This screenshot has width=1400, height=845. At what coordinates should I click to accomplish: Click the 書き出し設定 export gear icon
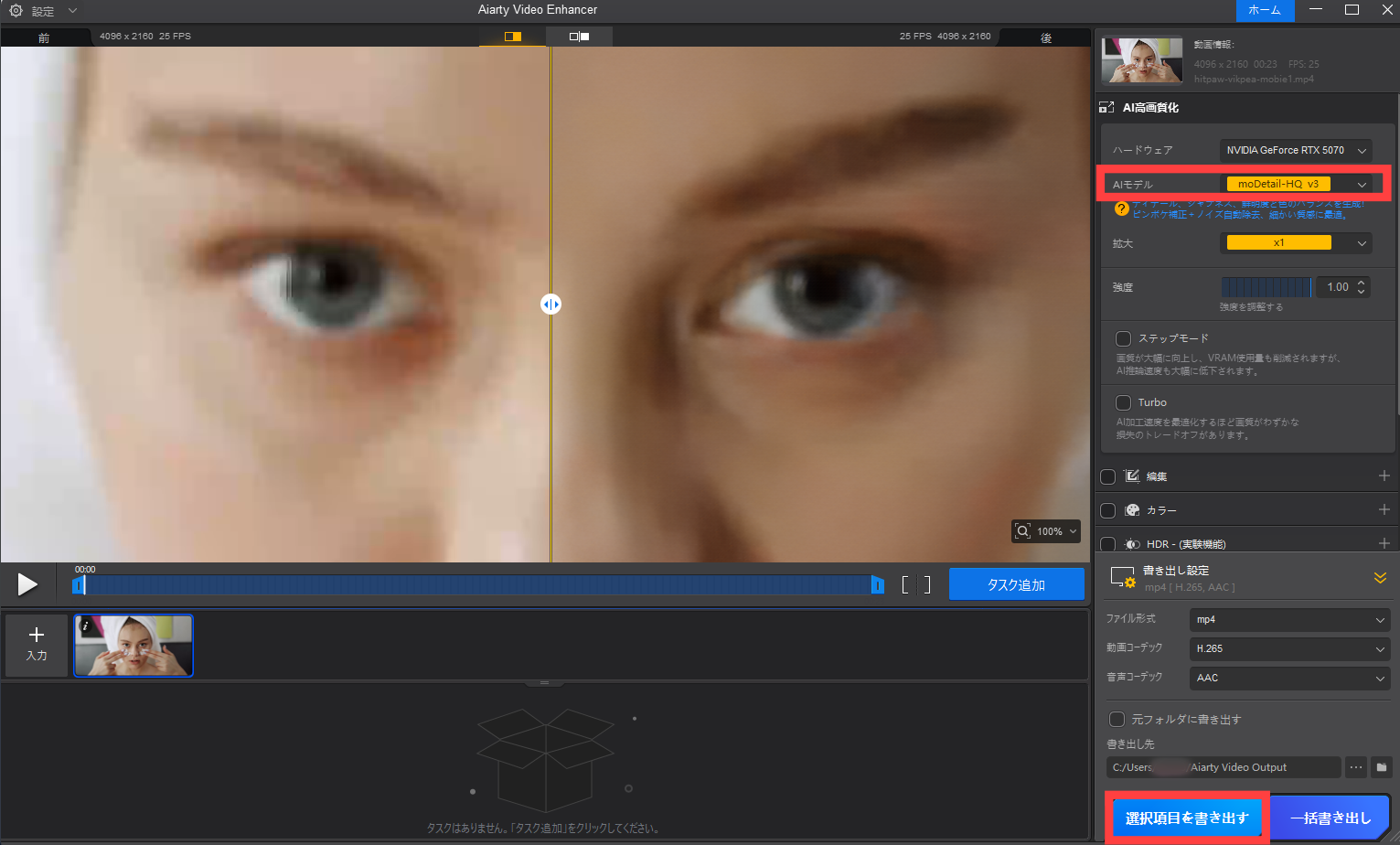click(x=1122, y=576)
